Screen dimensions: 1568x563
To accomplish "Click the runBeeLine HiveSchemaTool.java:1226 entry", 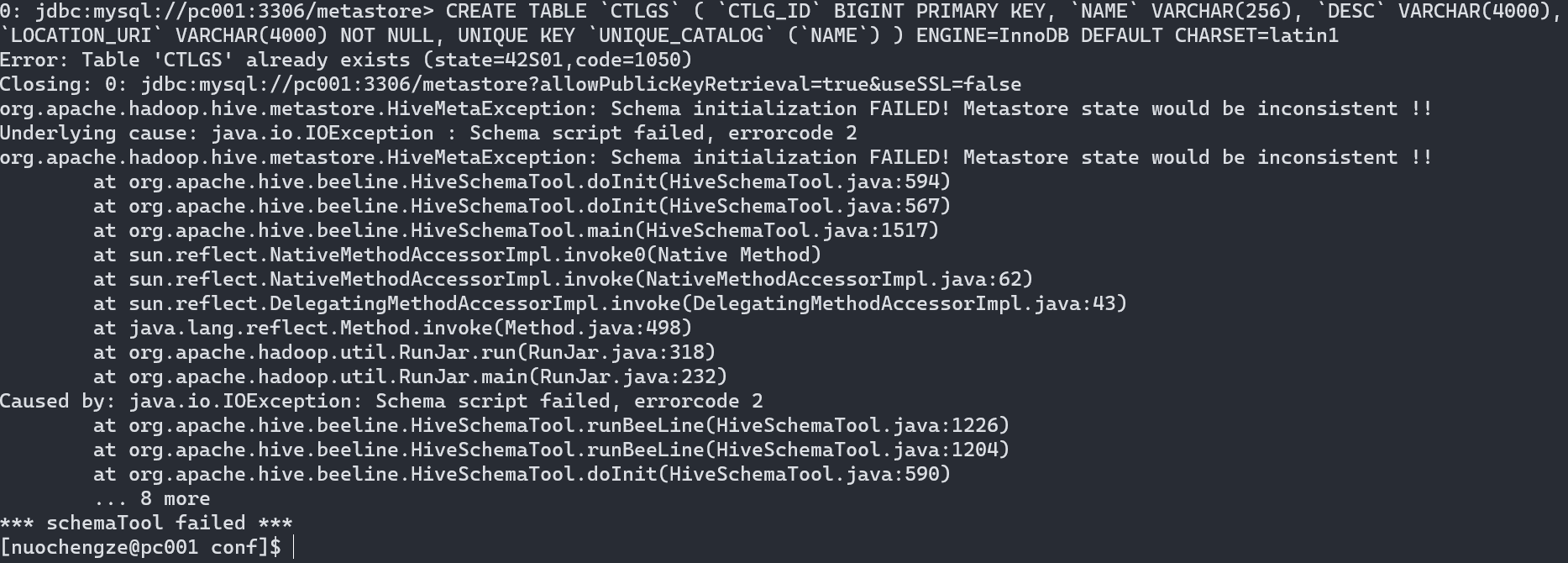I will [551, 426].
